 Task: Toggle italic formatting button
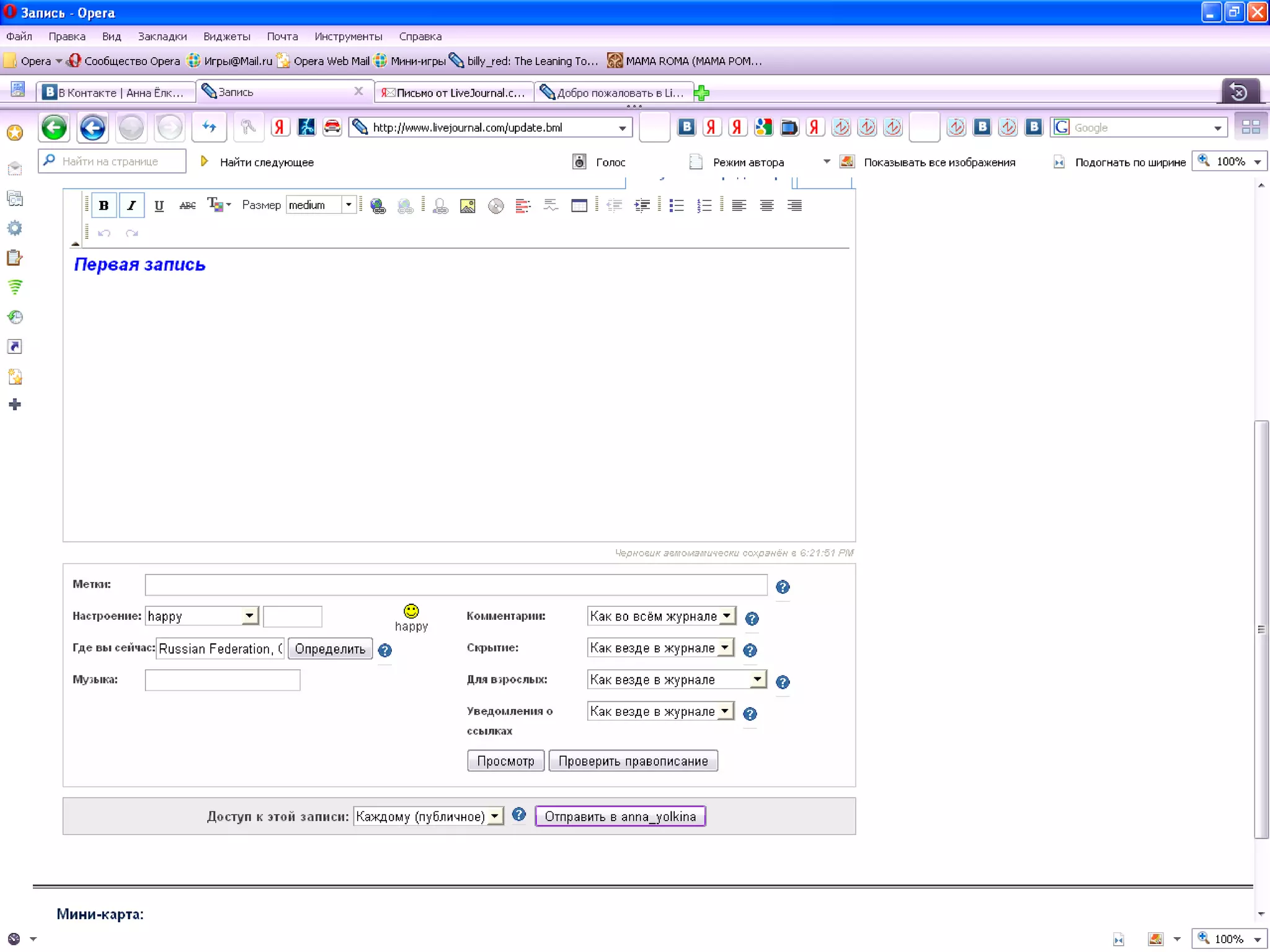tap(131, 206)
